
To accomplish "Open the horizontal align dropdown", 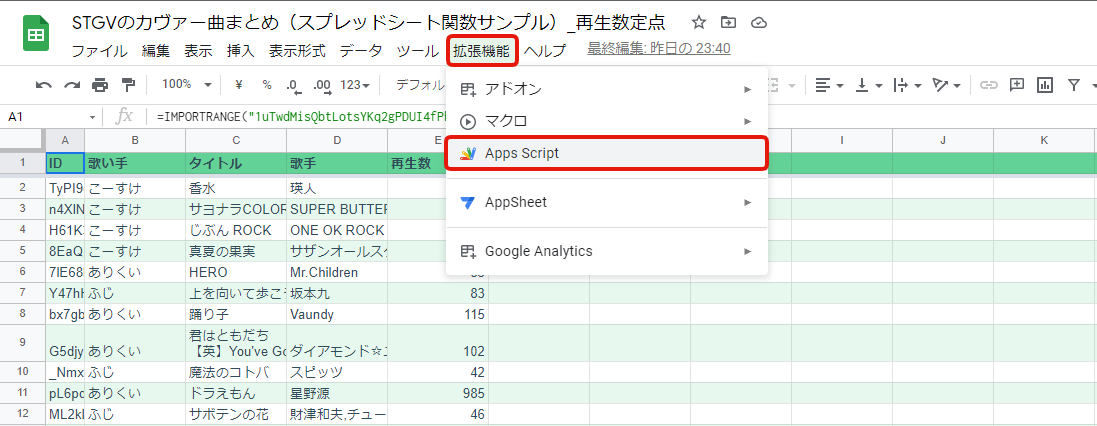I will (827, 85).
